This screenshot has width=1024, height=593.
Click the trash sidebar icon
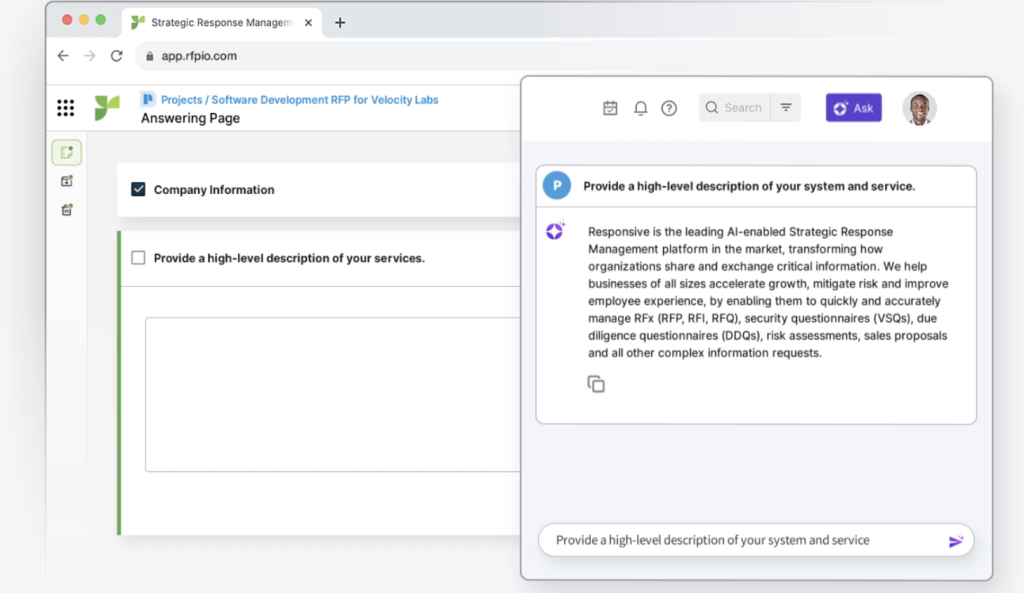tap(67, 210)
